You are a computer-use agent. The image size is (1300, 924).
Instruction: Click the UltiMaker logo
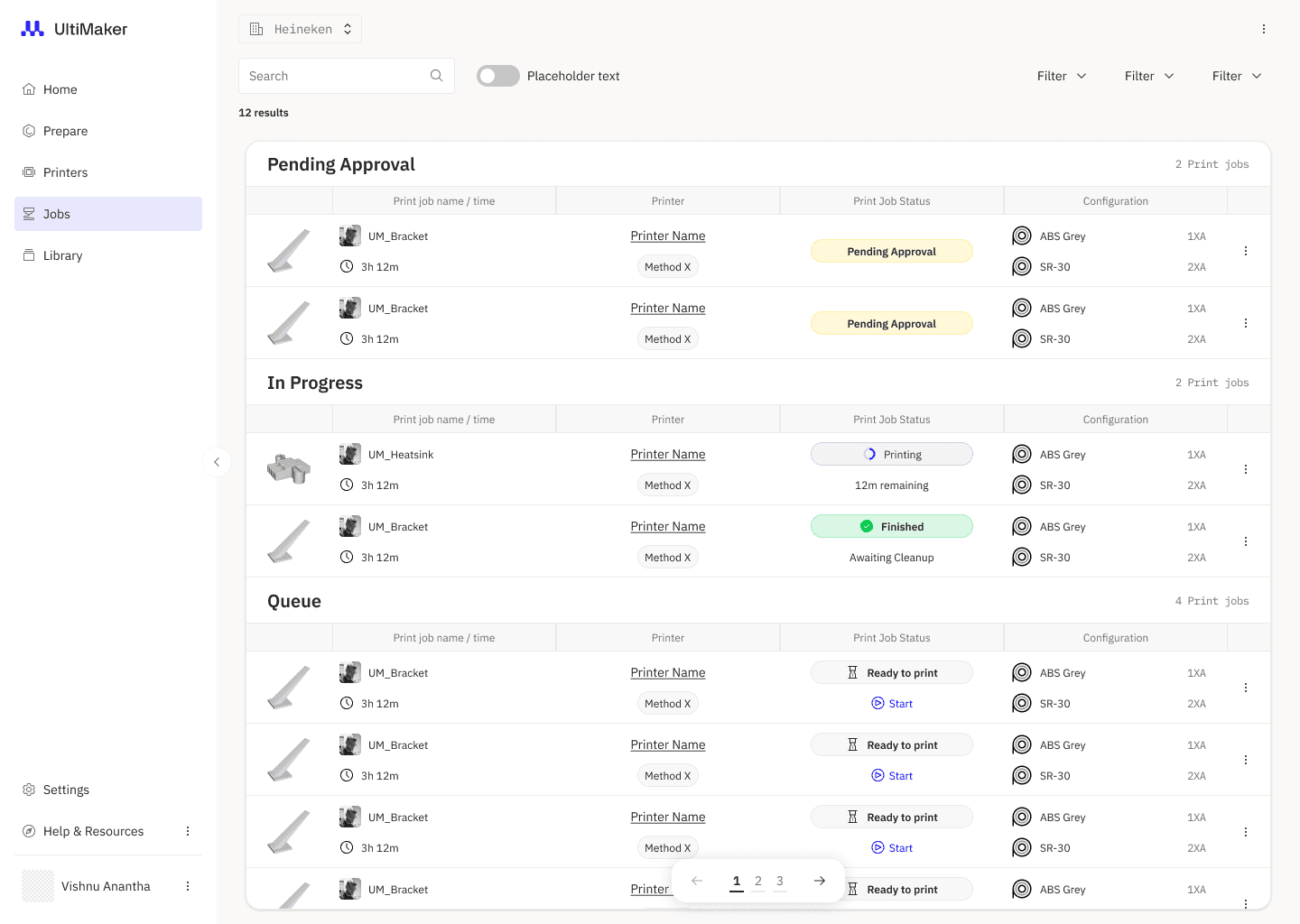[x=74, y=29]
